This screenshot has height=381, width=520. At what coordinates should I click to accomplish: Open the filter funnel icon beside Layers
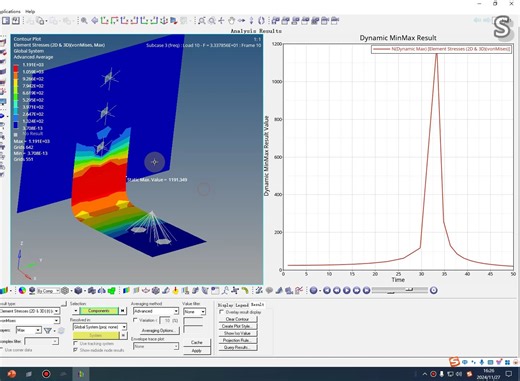click(x=48, y=330)
